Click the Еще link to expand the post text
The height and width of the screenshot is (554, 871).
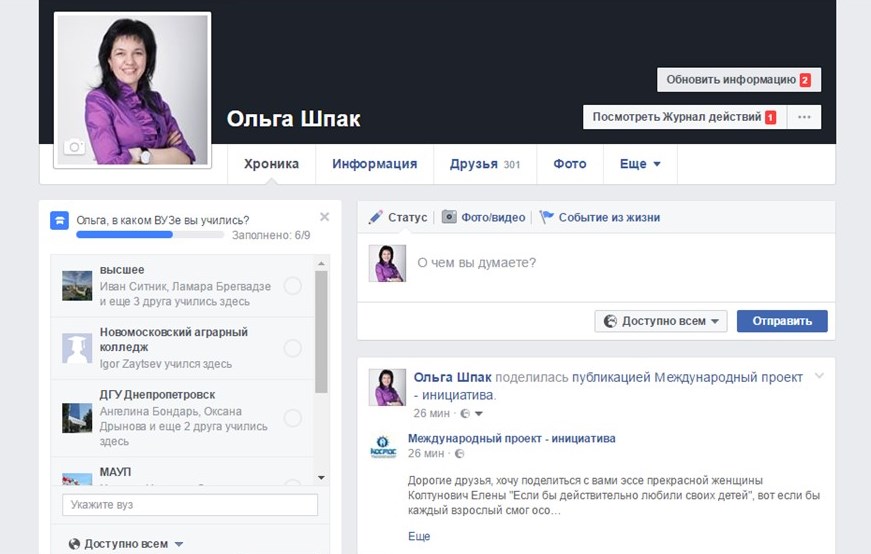419,536
